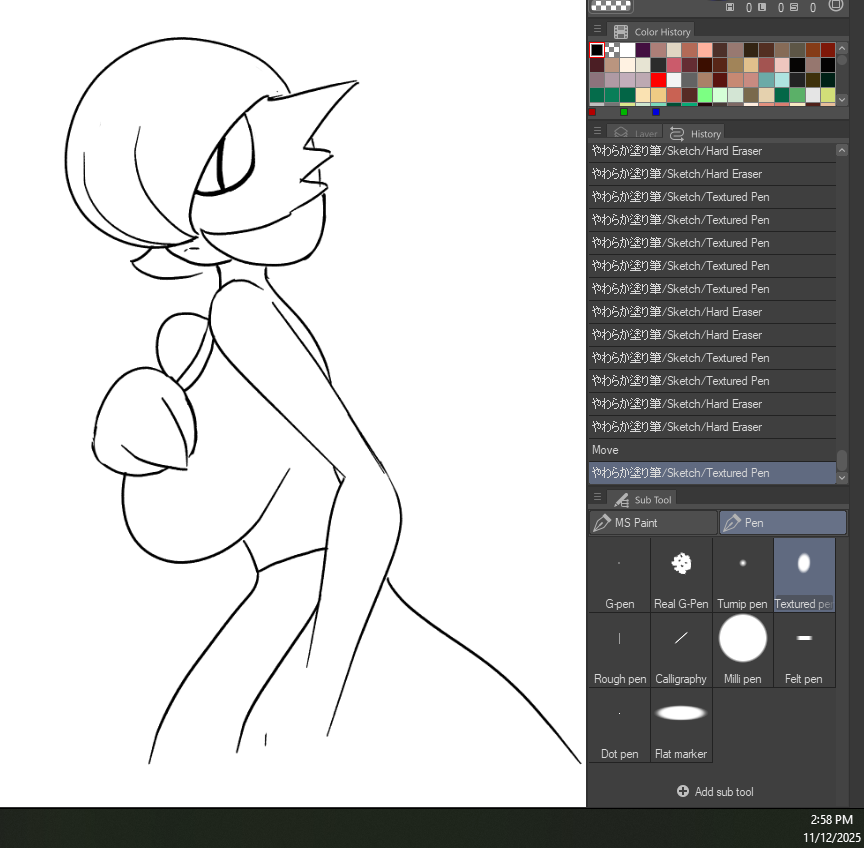Select the Flat marker sub tool

[x=681, y=725]
